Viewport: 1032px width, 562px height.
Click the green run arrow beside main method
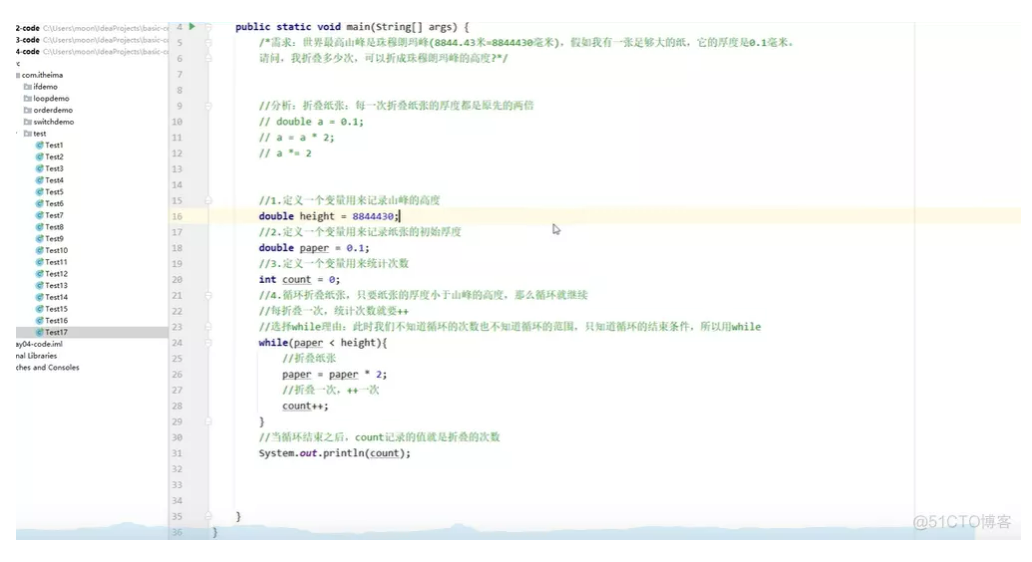point(192,26)
